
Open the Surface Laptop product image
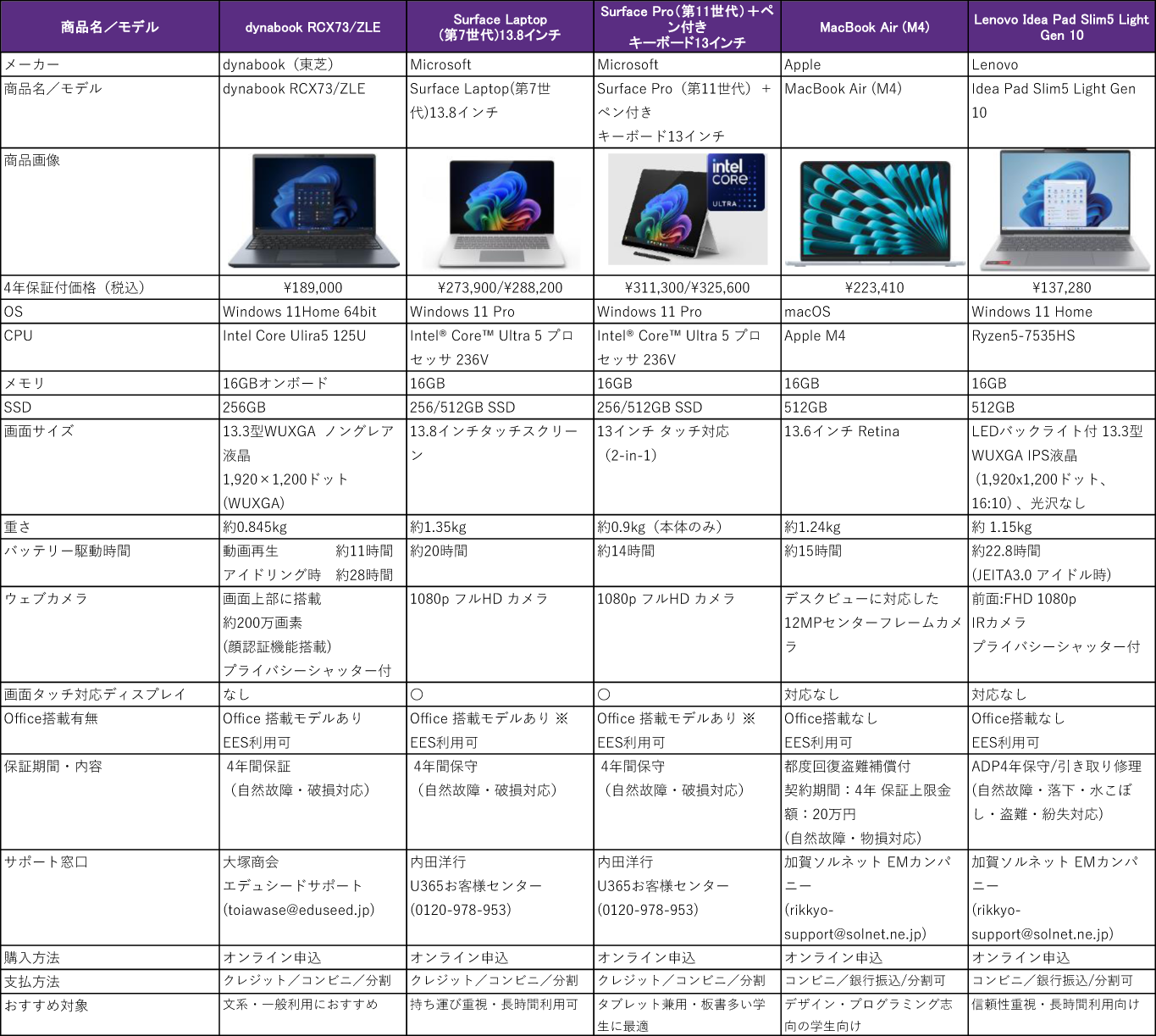click(x=500, y=210)
